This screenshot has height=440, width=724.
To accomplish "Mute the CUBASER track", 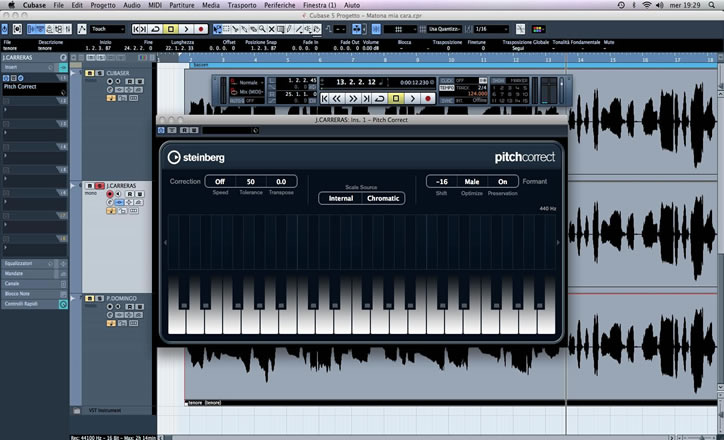I will pyautogui.click(x=90, y=73).
